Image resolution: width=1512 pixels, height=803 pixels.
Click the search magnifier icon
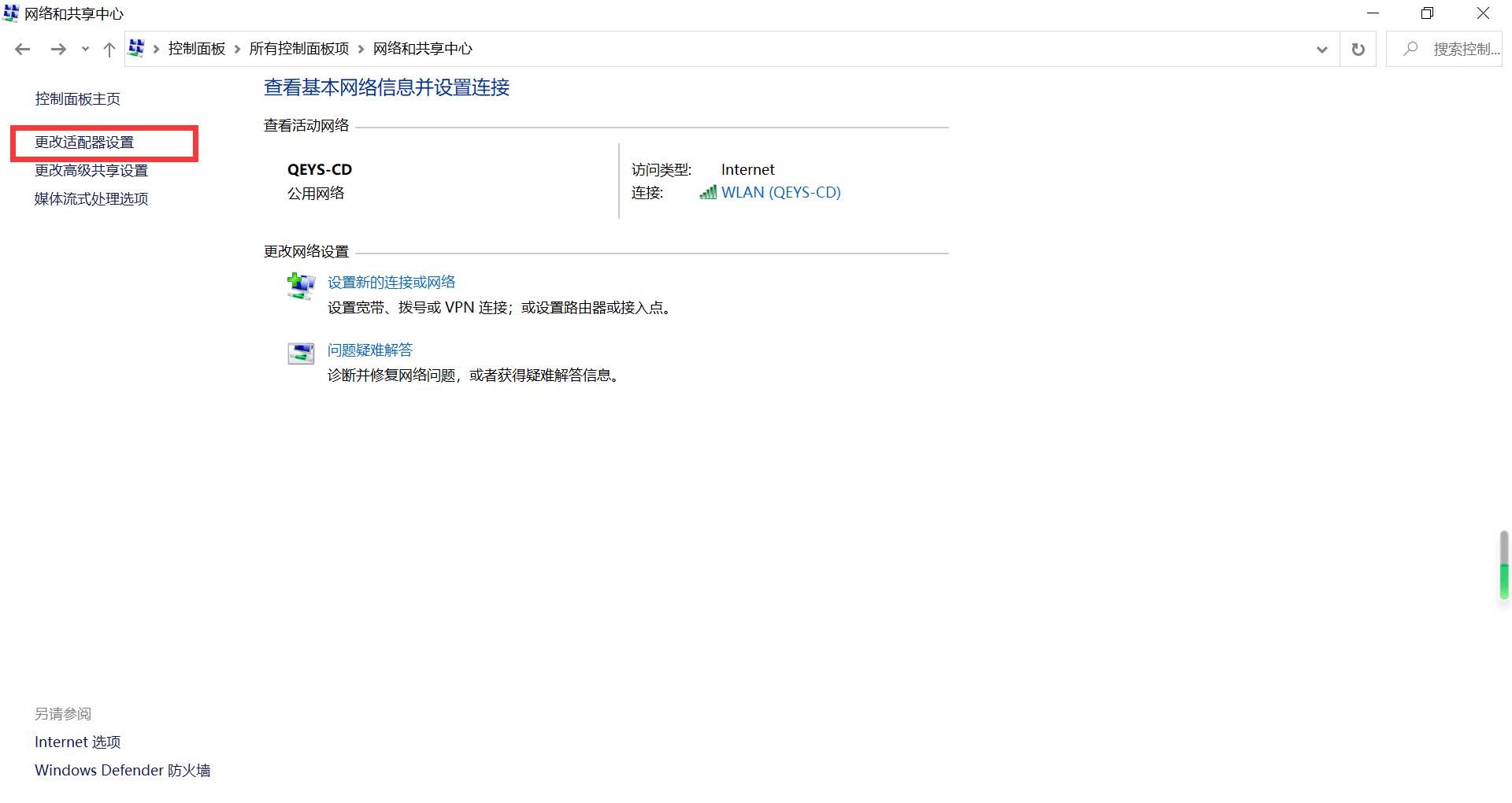1410,49
